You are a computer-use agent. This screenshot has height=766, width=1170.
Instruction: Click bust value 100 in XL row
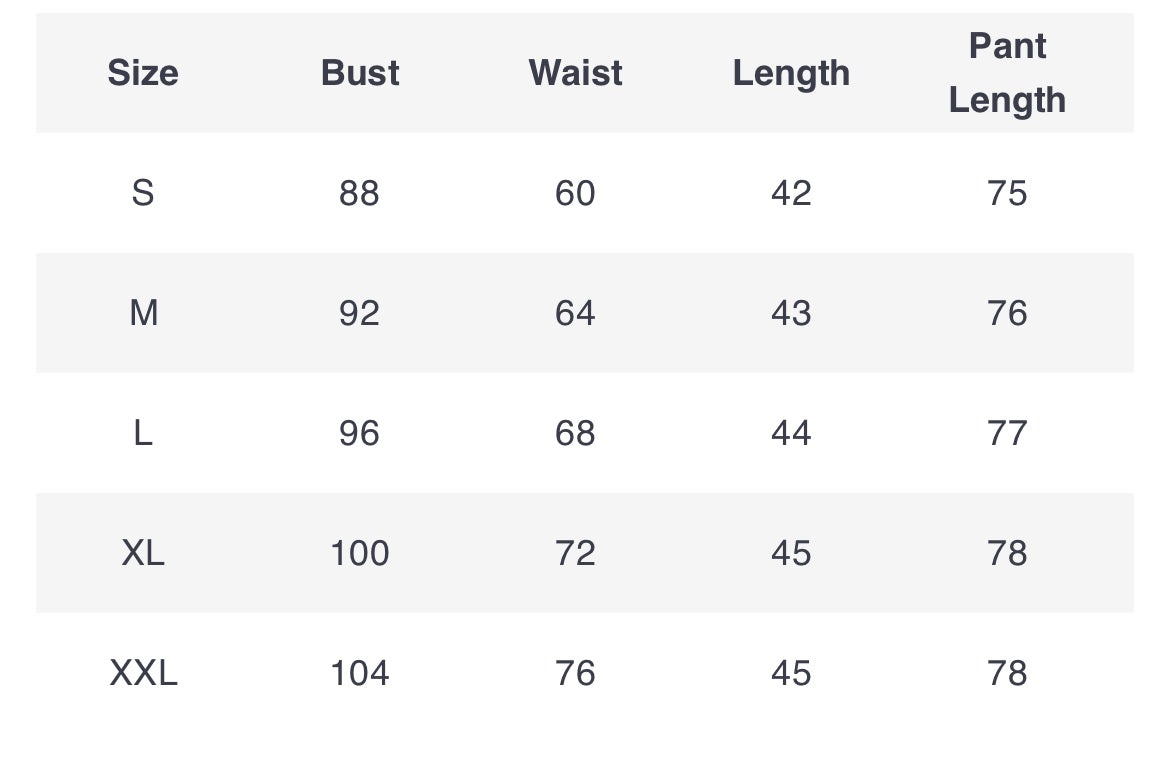(x=360, y=553)
